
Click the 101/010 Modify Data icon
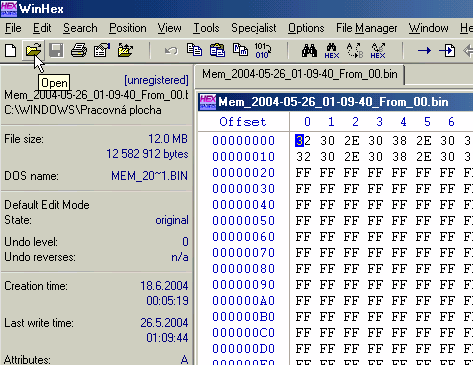tap(263, 51)
